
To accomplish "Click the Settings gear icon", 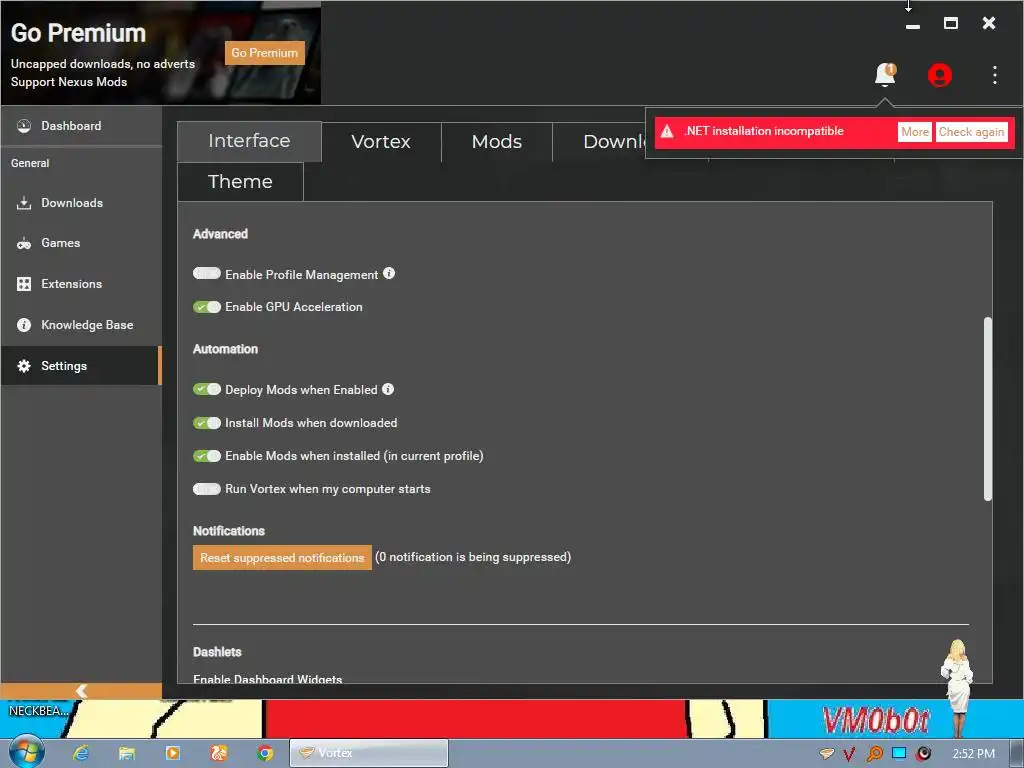I will tap(24, 366).
